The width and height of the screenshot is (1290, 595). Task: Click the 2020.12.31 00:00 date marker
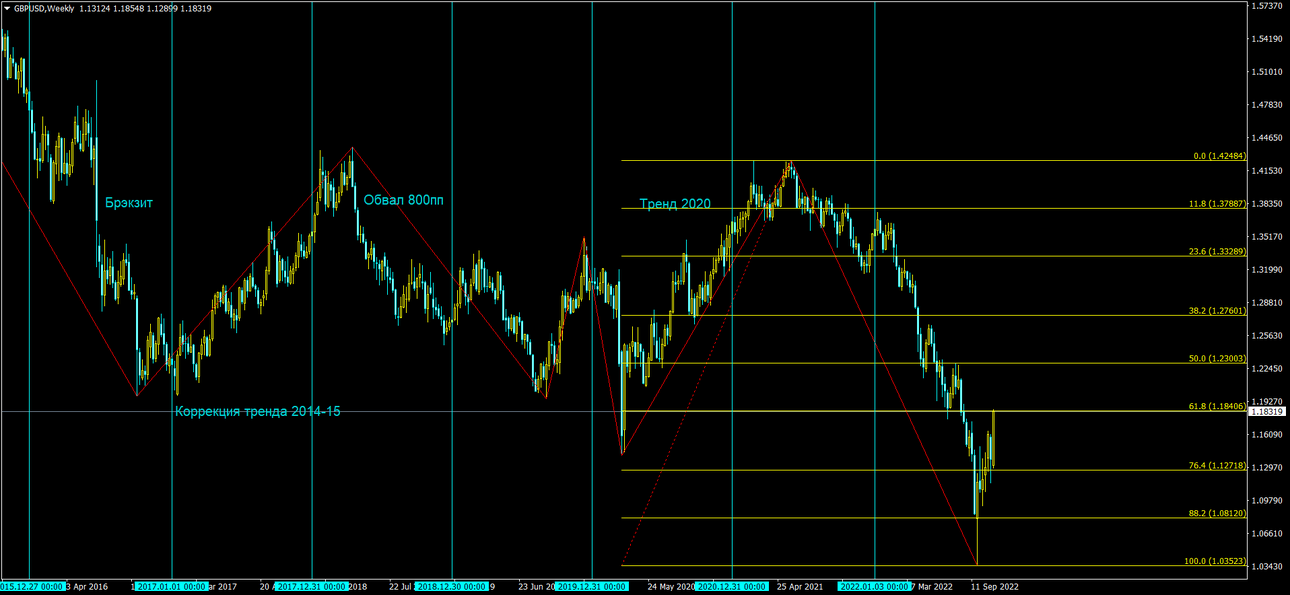pos(732,586)
